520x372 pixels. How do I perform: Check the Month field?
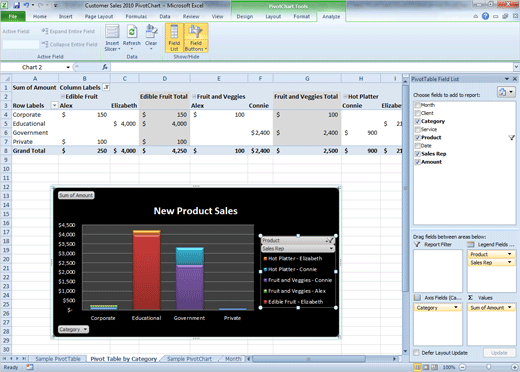click(x=417, y=105)
